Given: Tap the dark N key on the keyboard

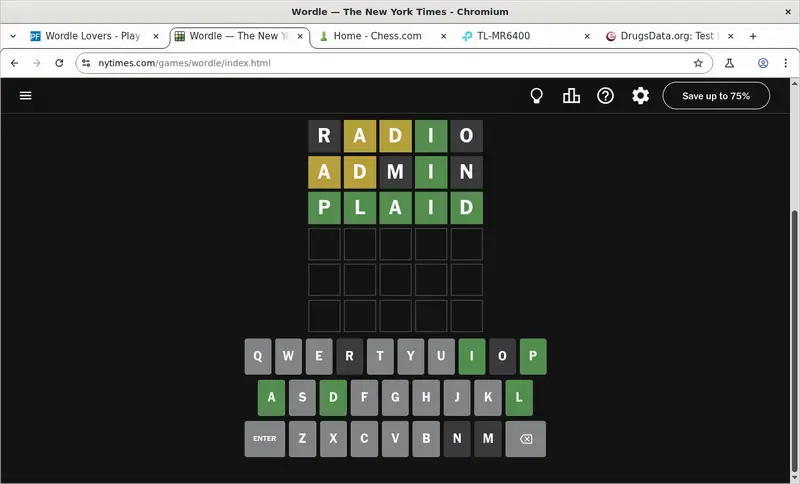Looking at the screenshot, I should coord(457,439).
